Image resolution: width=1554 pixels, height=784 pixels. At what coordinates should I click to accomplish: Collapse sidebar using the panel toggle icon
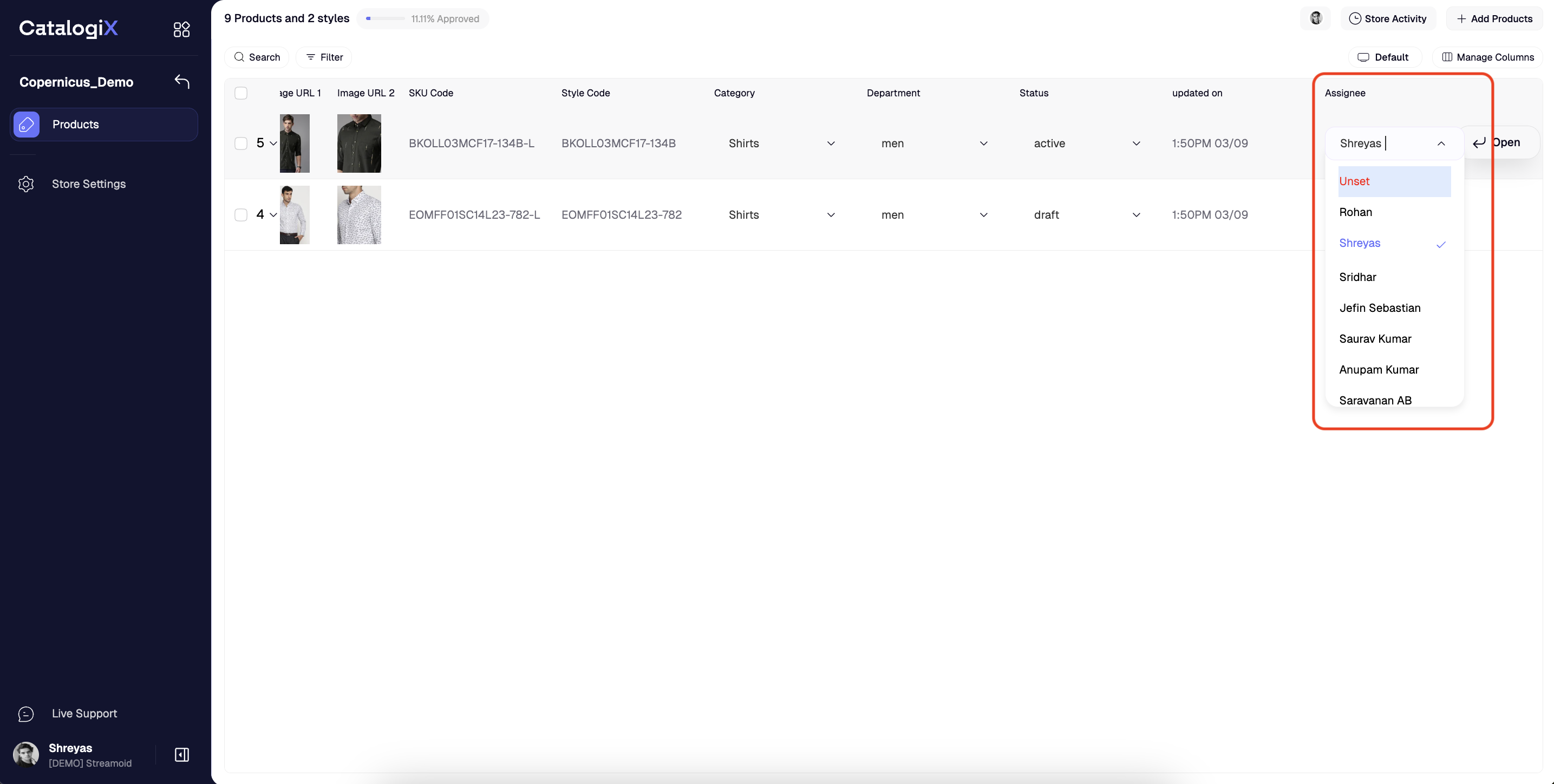[x=181, y=755]
